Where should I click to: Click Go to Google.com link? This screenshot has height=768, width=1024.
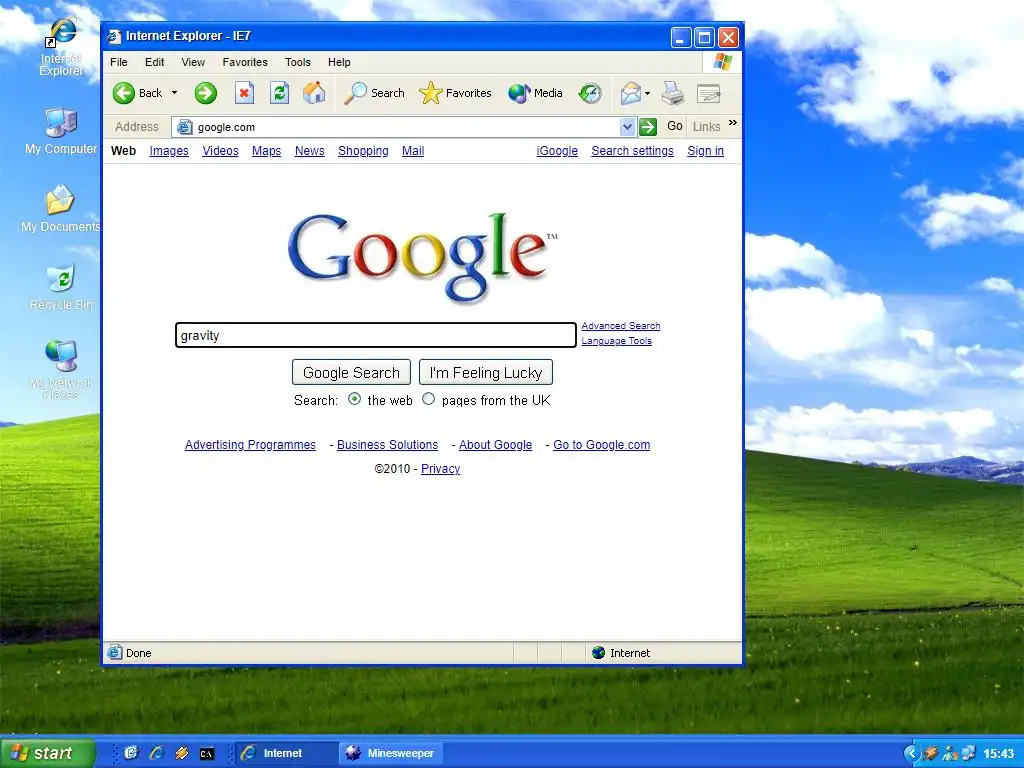[x=601, y=445]
